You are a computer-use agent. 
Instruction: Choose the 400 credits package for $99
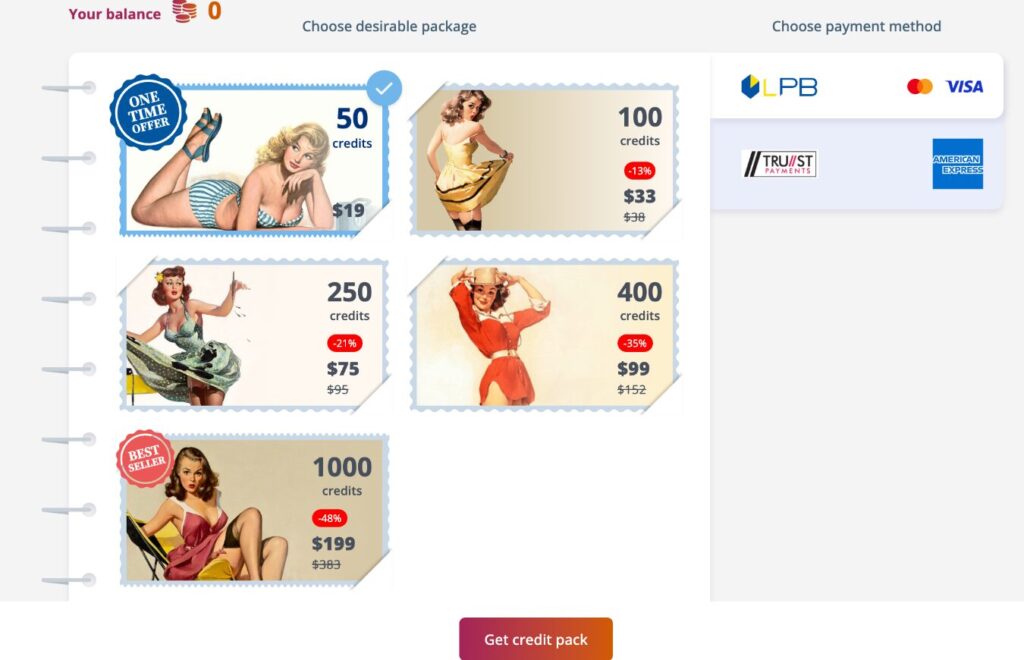tap(545, 335)
